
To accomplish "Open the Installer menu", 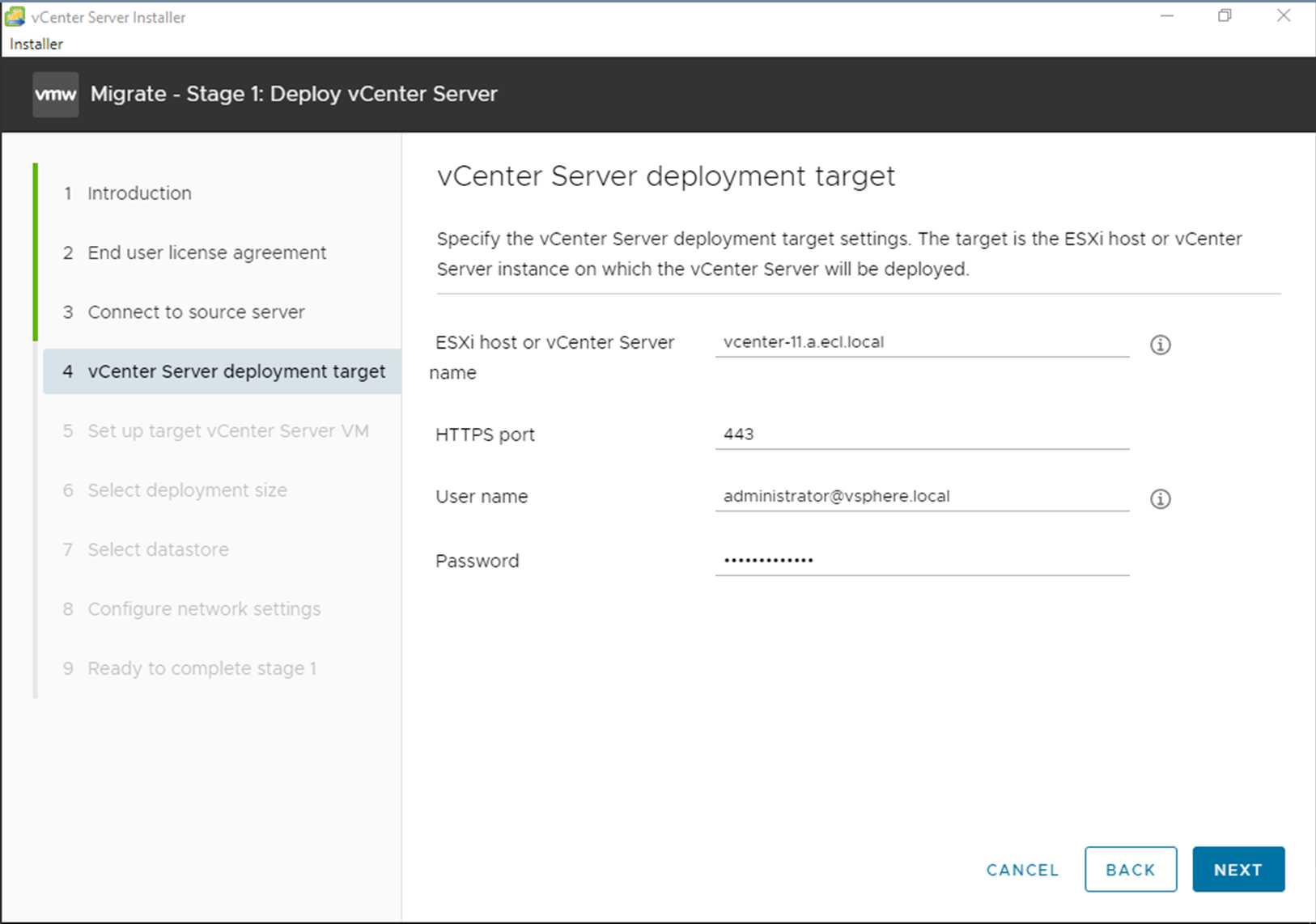I will point(36,44).
